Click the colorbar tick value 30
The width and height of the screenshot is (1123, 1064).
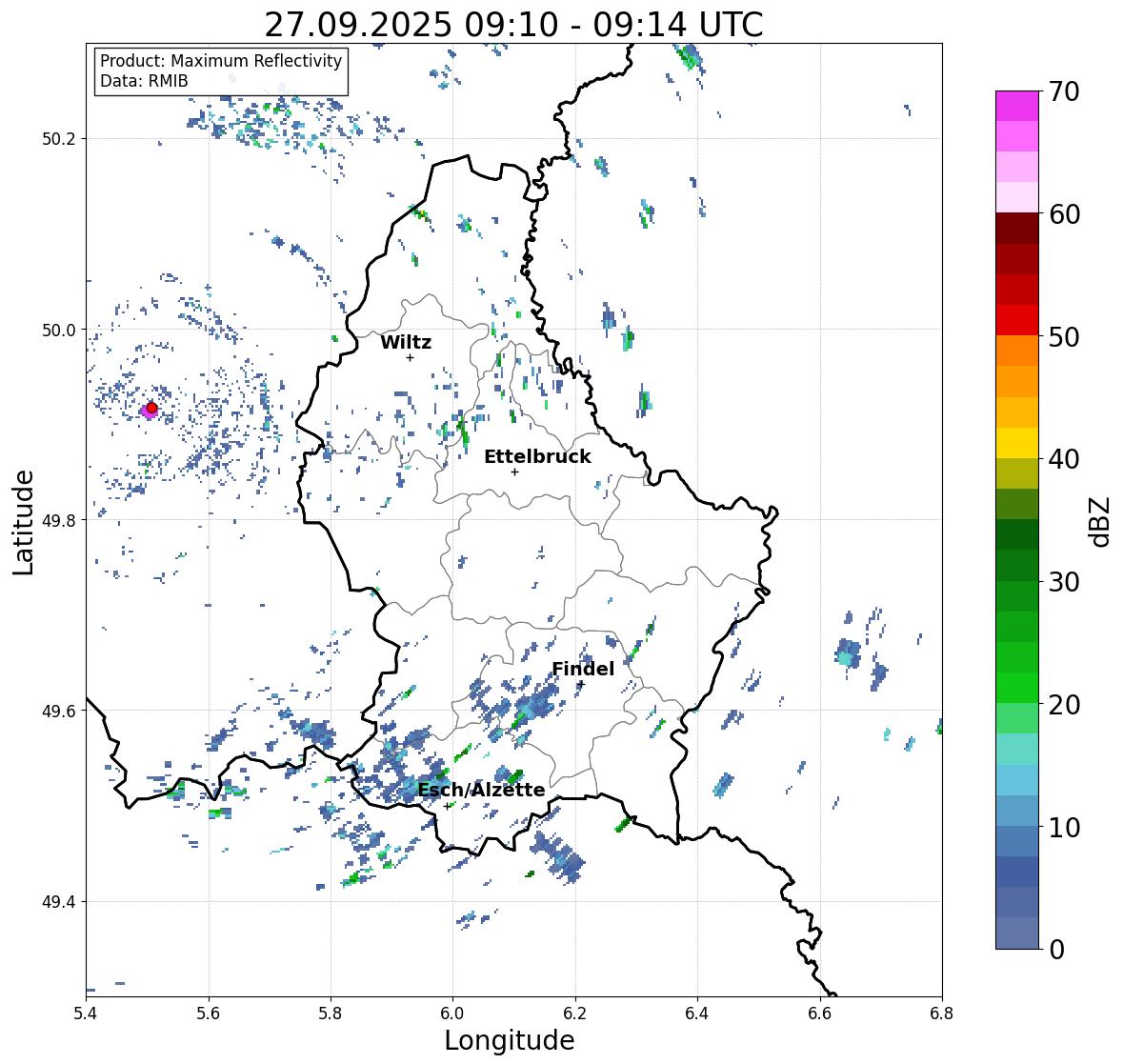tap(1064, 581)
